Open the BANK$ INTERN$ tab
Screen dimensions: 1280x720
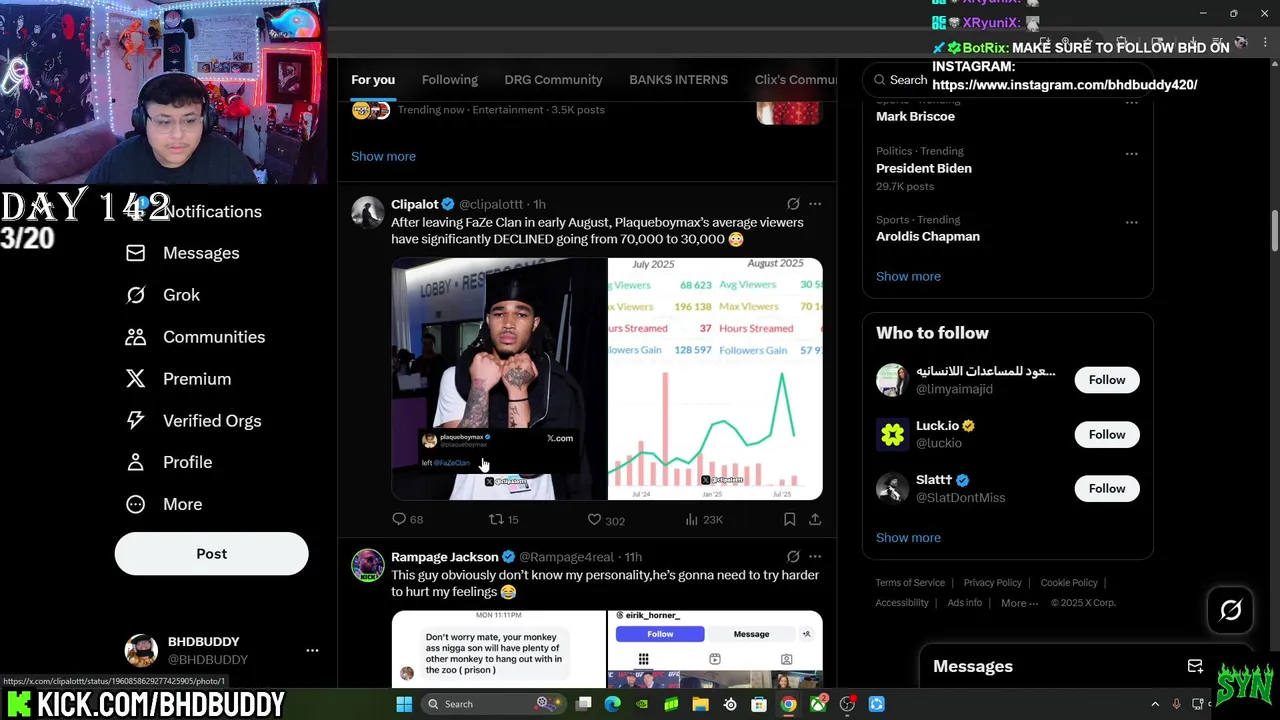tap(678, 80)
